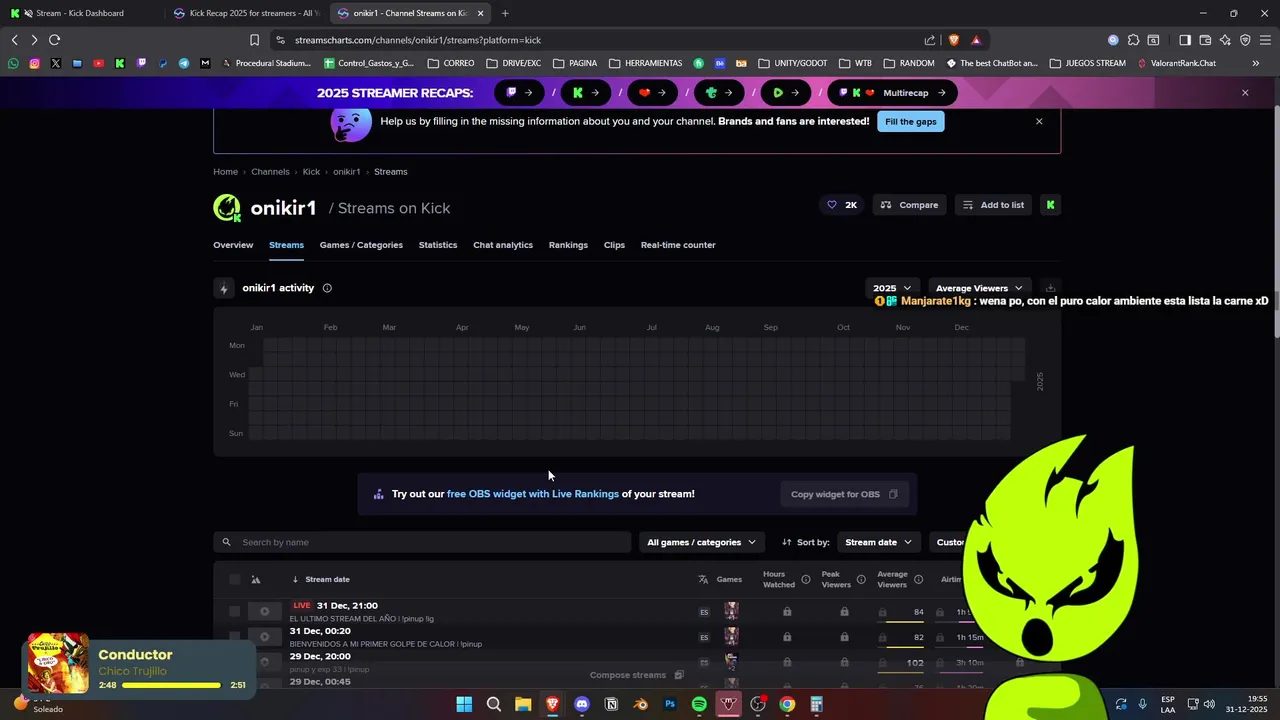Open the UNITY/GODOT bookmarks folder
Image resolution: width=1280 pixels, height=720 pixels.
click(793, 63)
